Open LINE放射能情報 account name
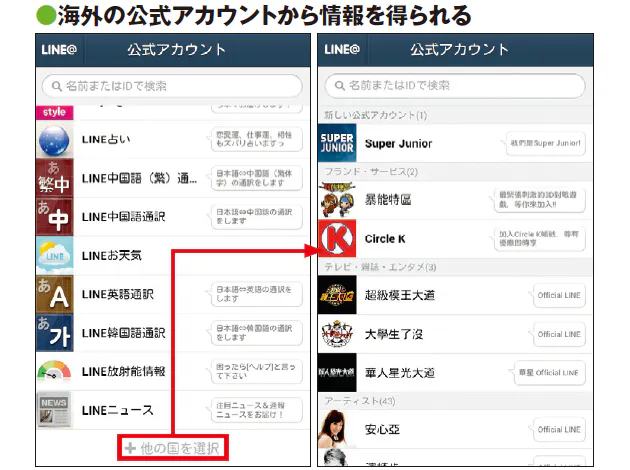The image size is (630, 470). pos(123,372)
